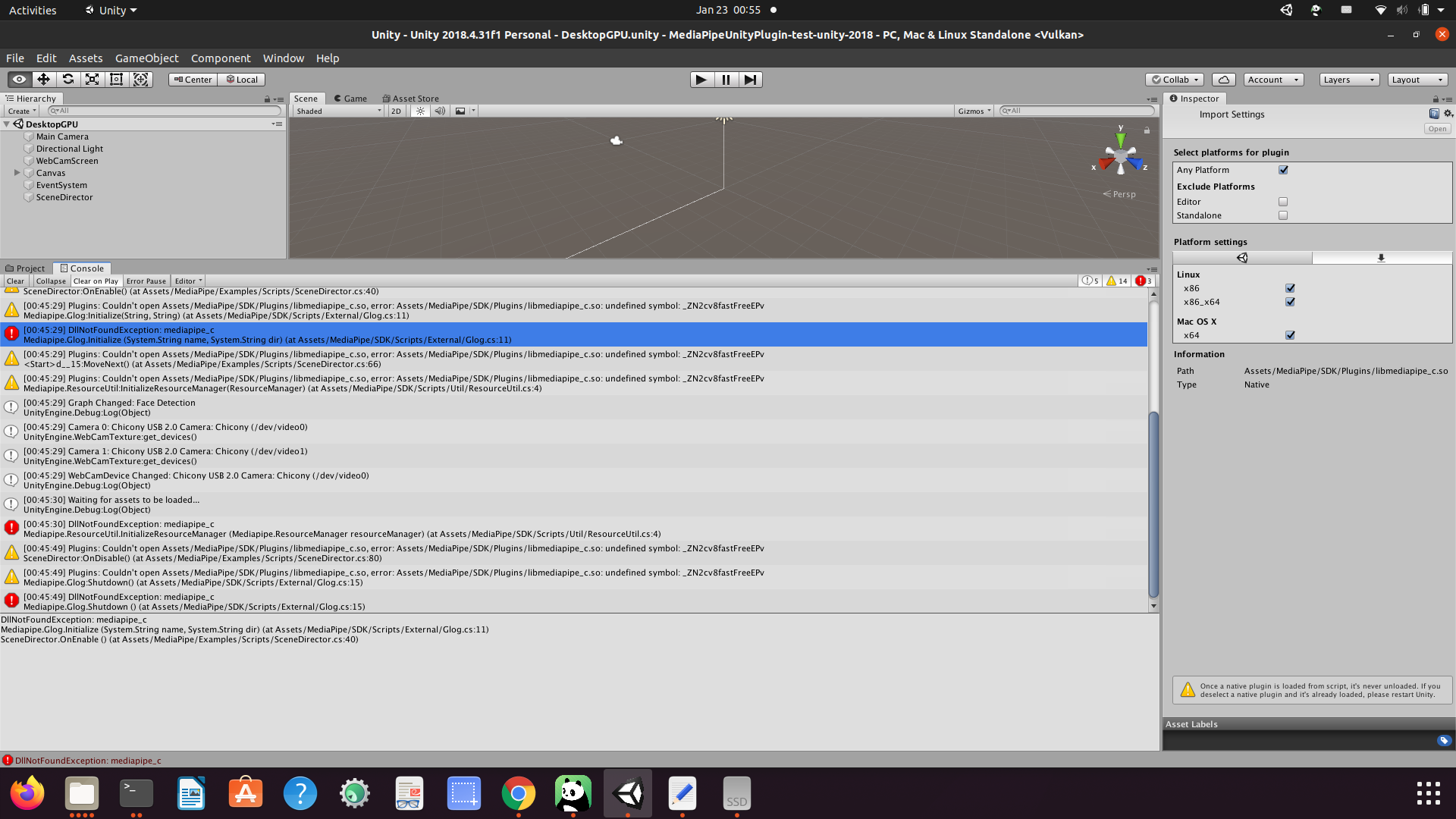Select the Hand view tool
Viewport: 1456px width, 819px height.
(18, 79)
